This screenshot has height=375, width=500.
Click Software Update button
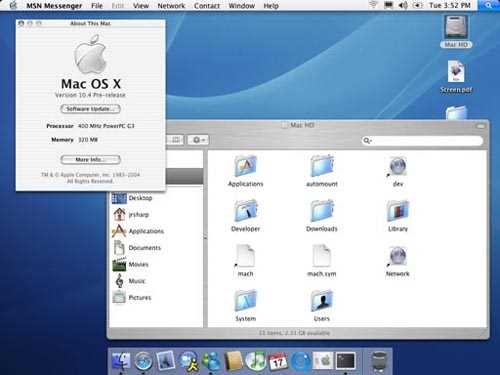tap(90, 109)
